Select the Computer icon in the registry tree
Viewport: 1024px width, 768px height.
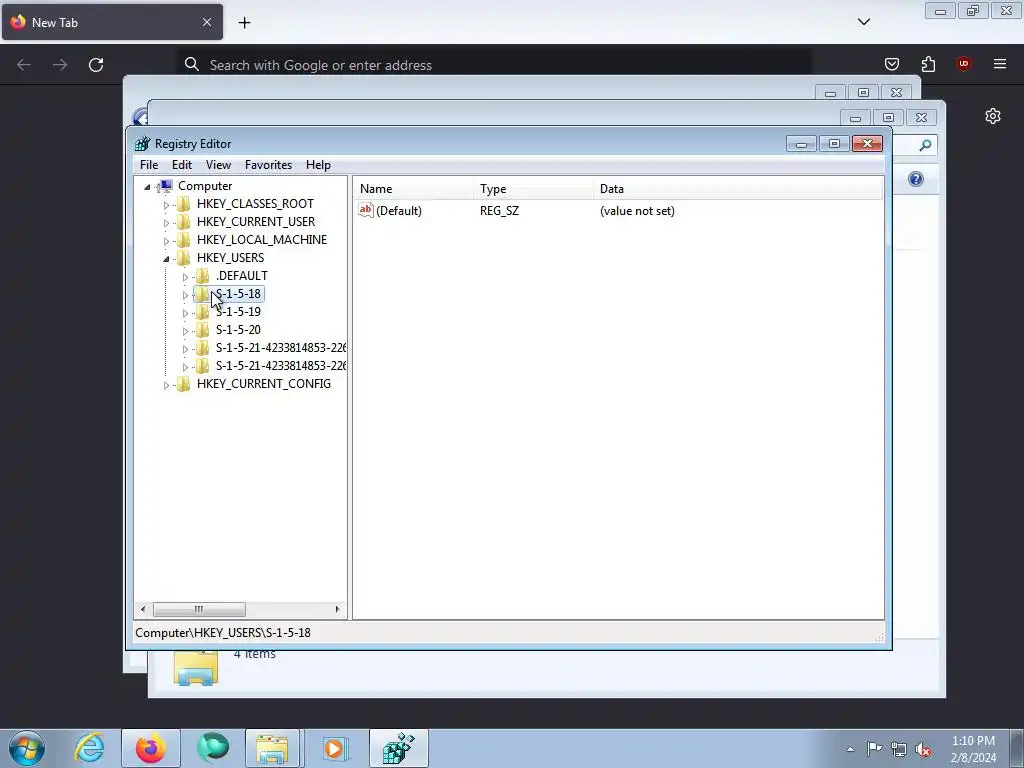click(166, 186)
